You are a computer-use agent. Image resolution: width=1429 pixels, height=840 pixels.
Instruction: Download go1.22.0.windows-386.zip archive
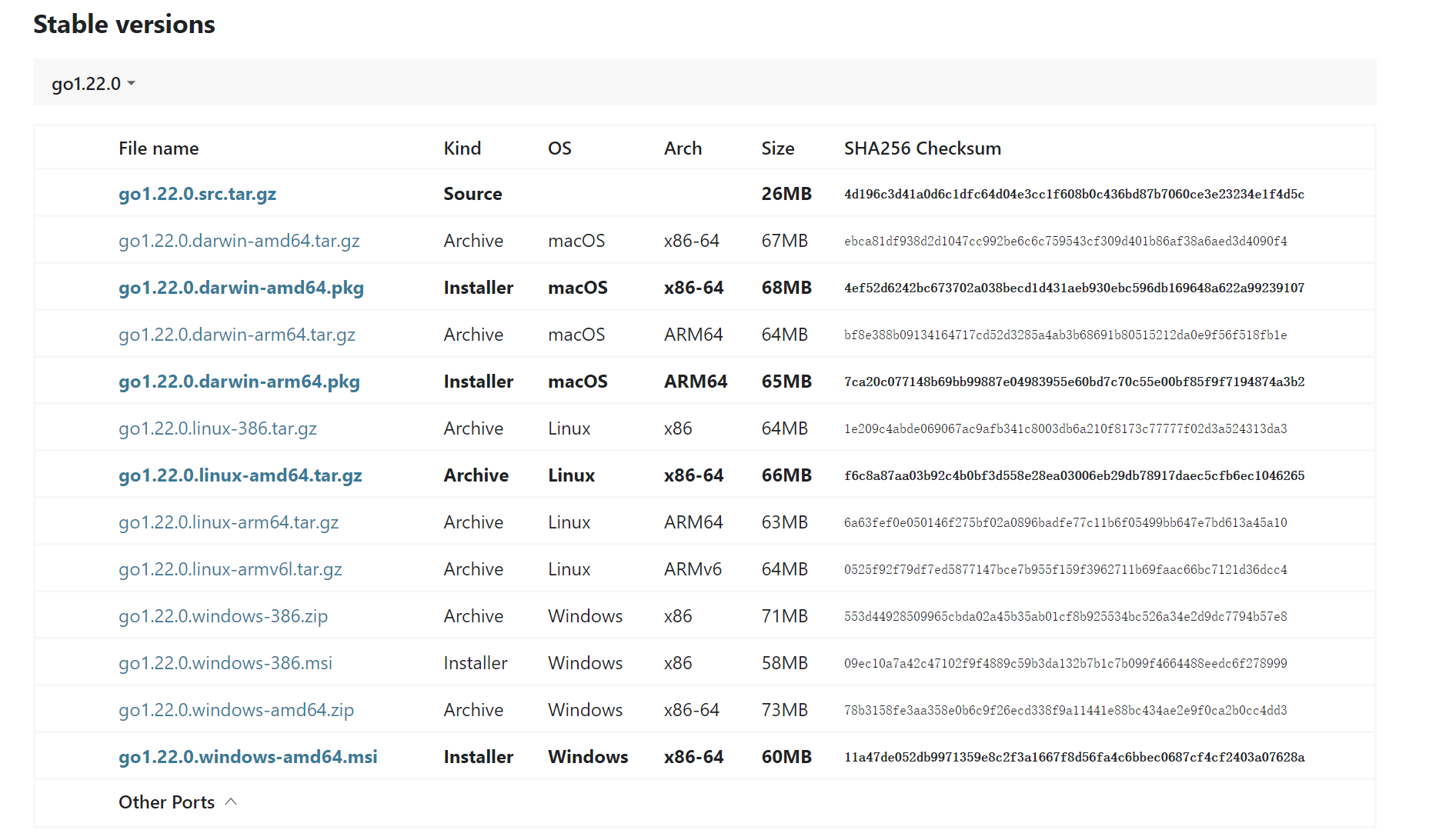(223, 616)
